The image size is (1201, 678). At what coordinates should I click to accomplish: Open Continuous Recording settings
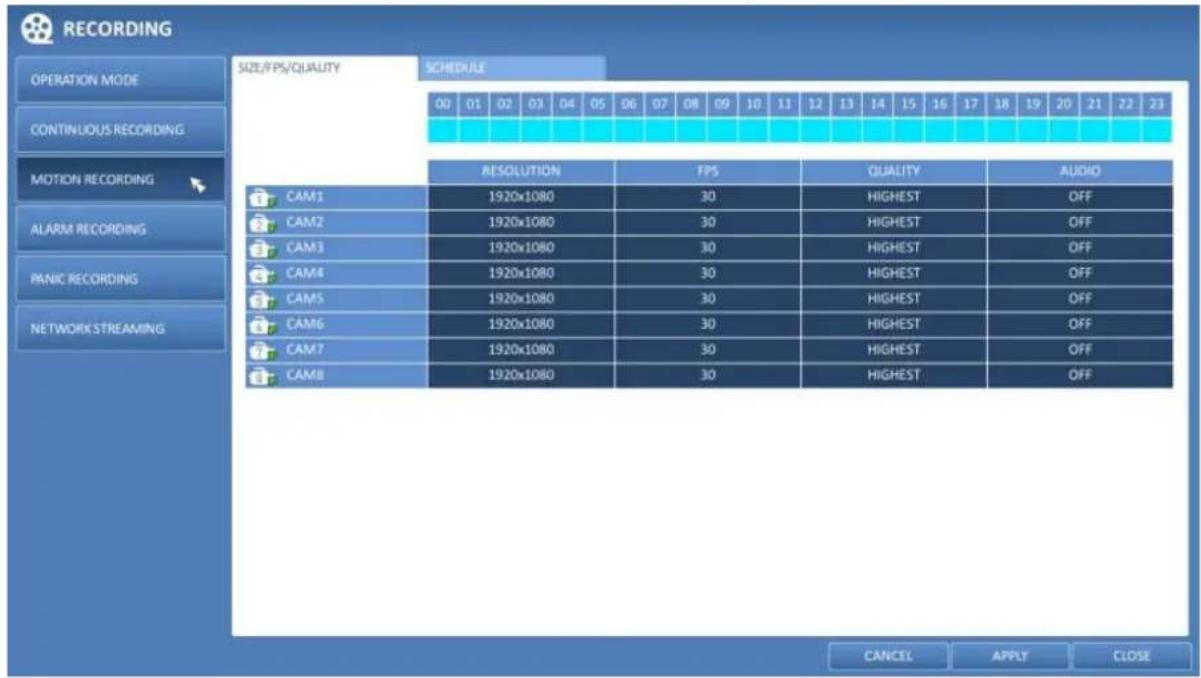pyautogui.click(x=121, y=130)
